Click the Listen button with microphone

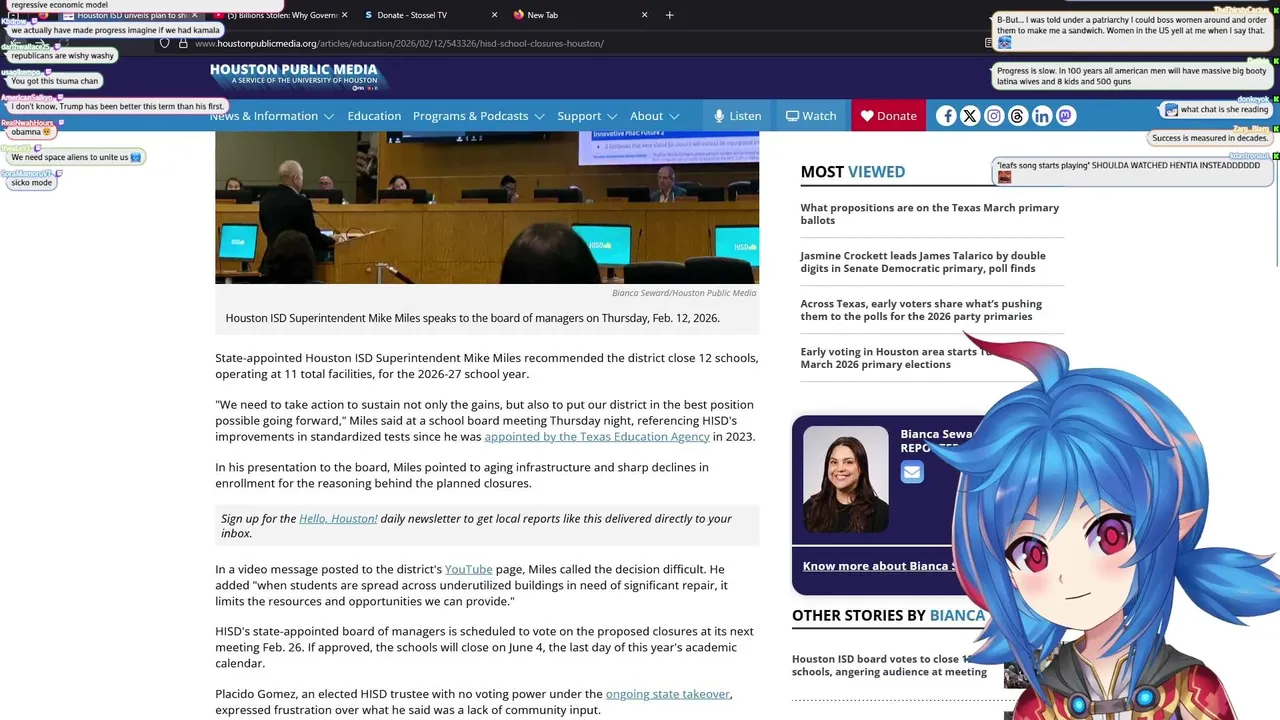(x=737, y=116)
